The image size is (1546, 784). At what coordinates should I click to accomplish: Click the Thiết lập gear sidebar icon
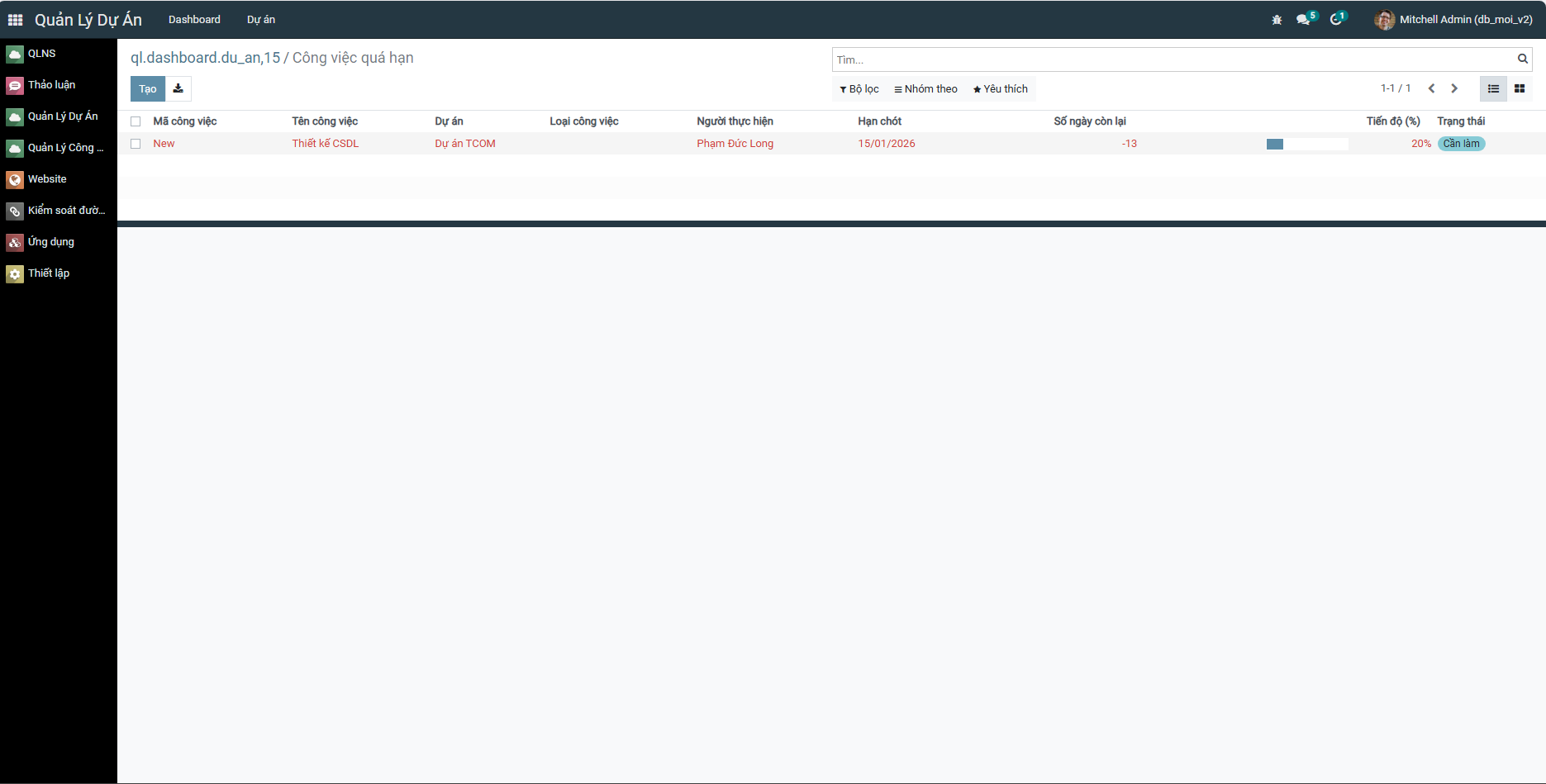click(15, 274)
